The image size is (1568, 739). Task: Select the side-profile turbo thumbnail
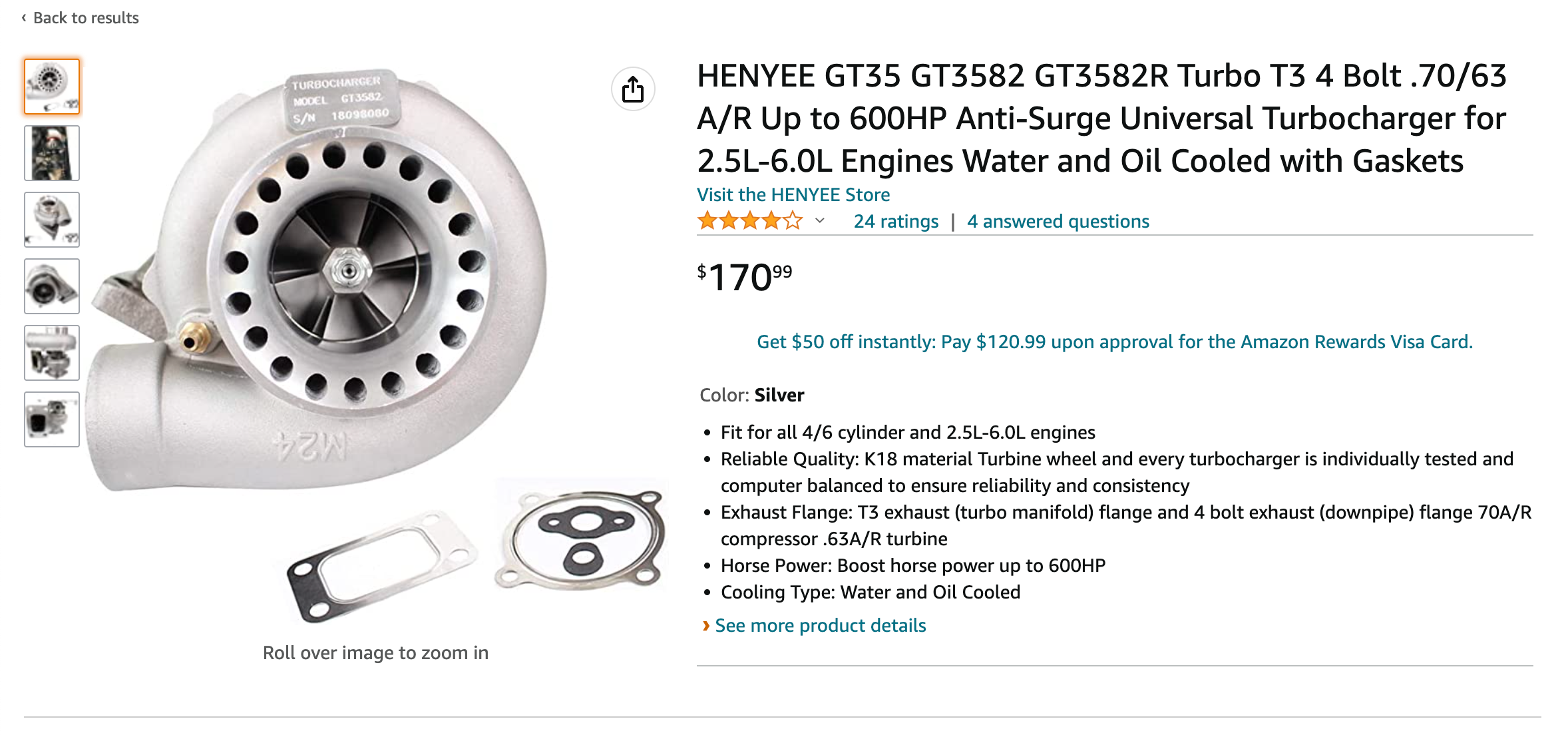click(52, 353)
